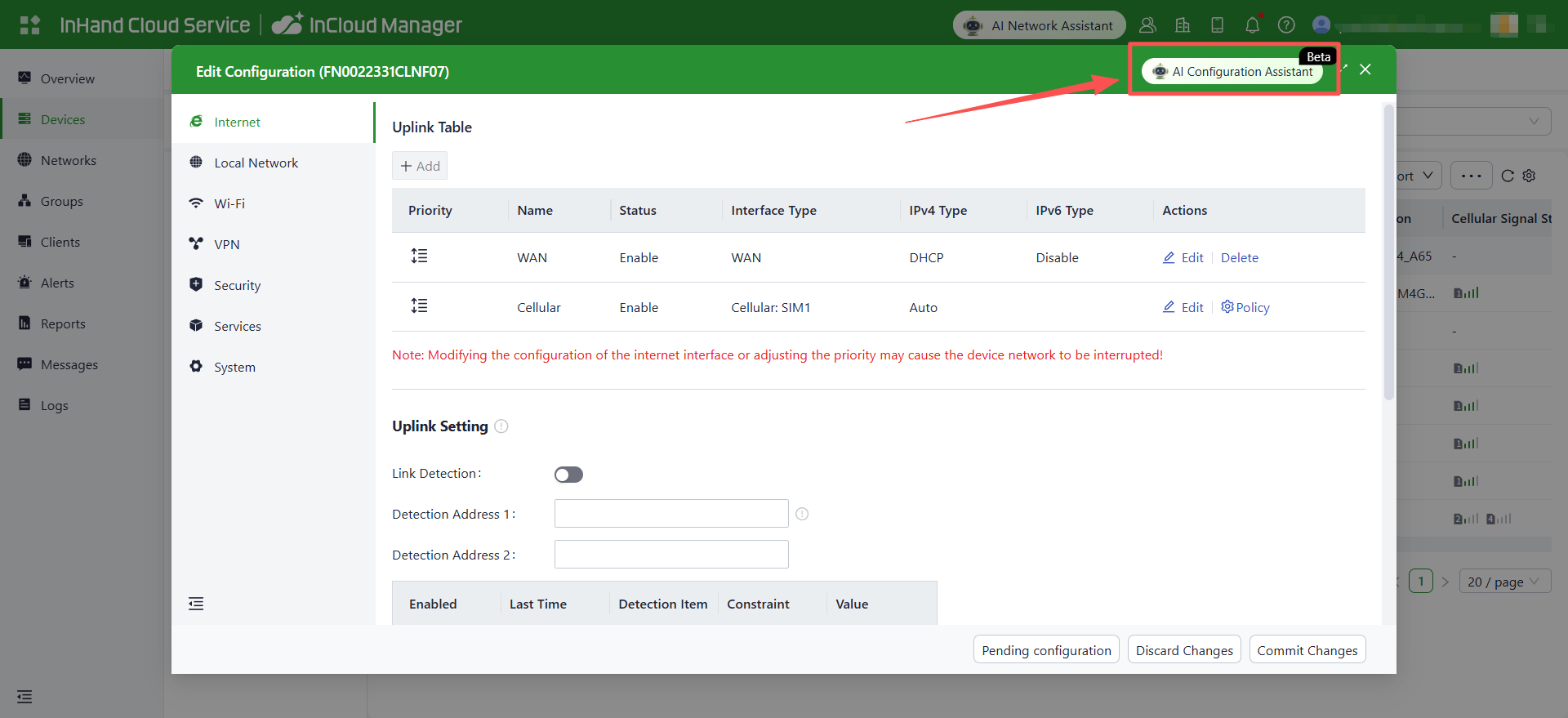This screenshot has width=1568, height=718.
Task: Click the notification bell icon
Action: 1252,25
